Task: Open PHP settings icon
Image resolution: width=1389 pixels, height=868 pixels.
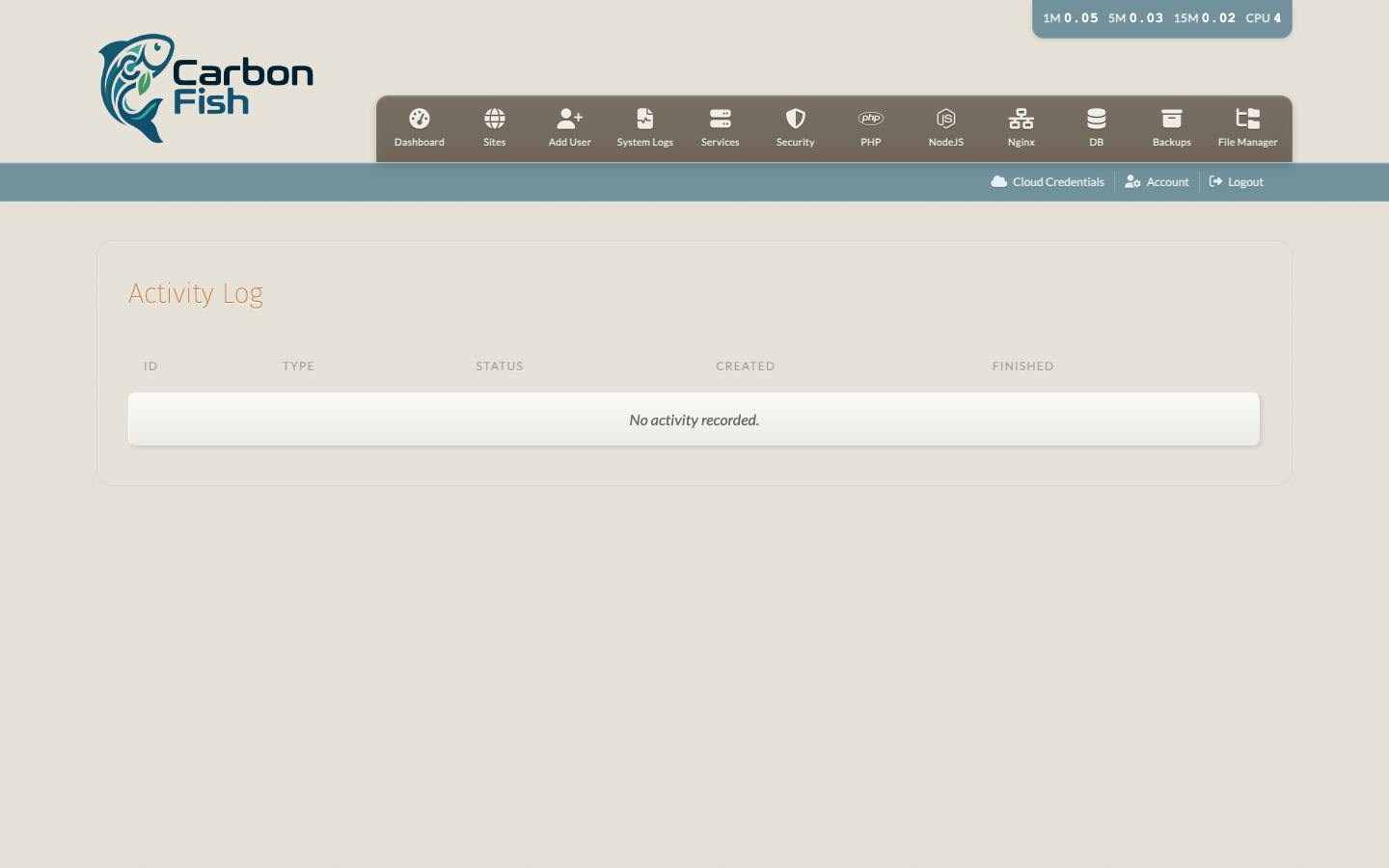Action: pyautogui.click(x=870, y=119)
